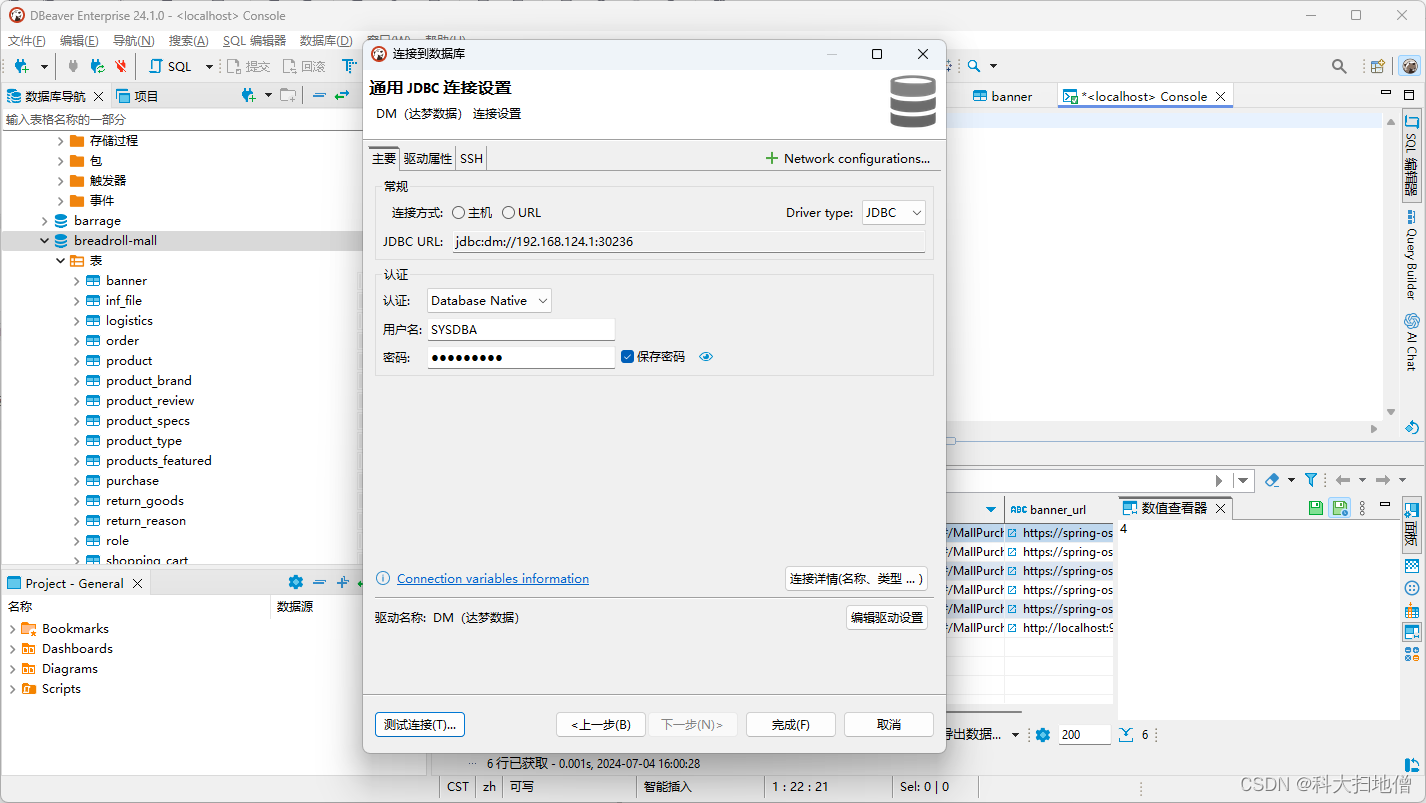The width and height of the screenshot is (1426, 803).
Task: Click collapse all icon in database navigator
Action: pyautogui.click(x=319, y=96)
